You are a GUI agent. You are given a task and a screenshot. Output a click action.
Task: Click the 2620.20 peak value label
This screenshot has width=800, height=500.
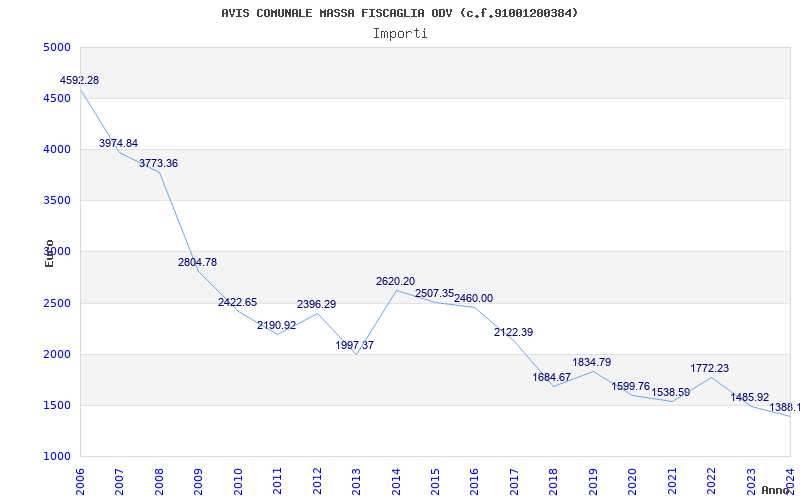coord(395,281)
